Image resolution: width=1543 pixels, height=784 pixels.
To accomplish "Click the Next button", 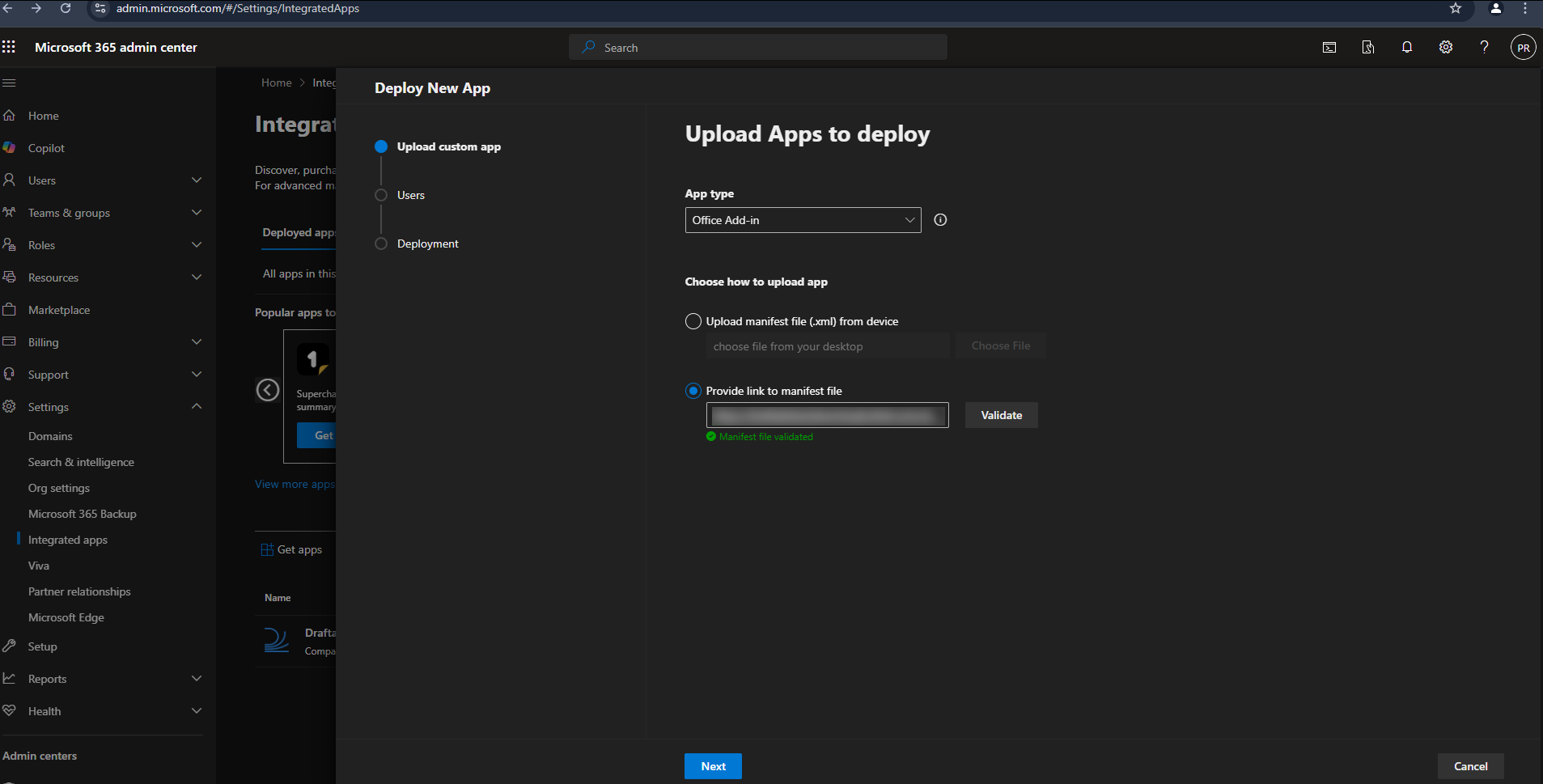I will (712, 766).
